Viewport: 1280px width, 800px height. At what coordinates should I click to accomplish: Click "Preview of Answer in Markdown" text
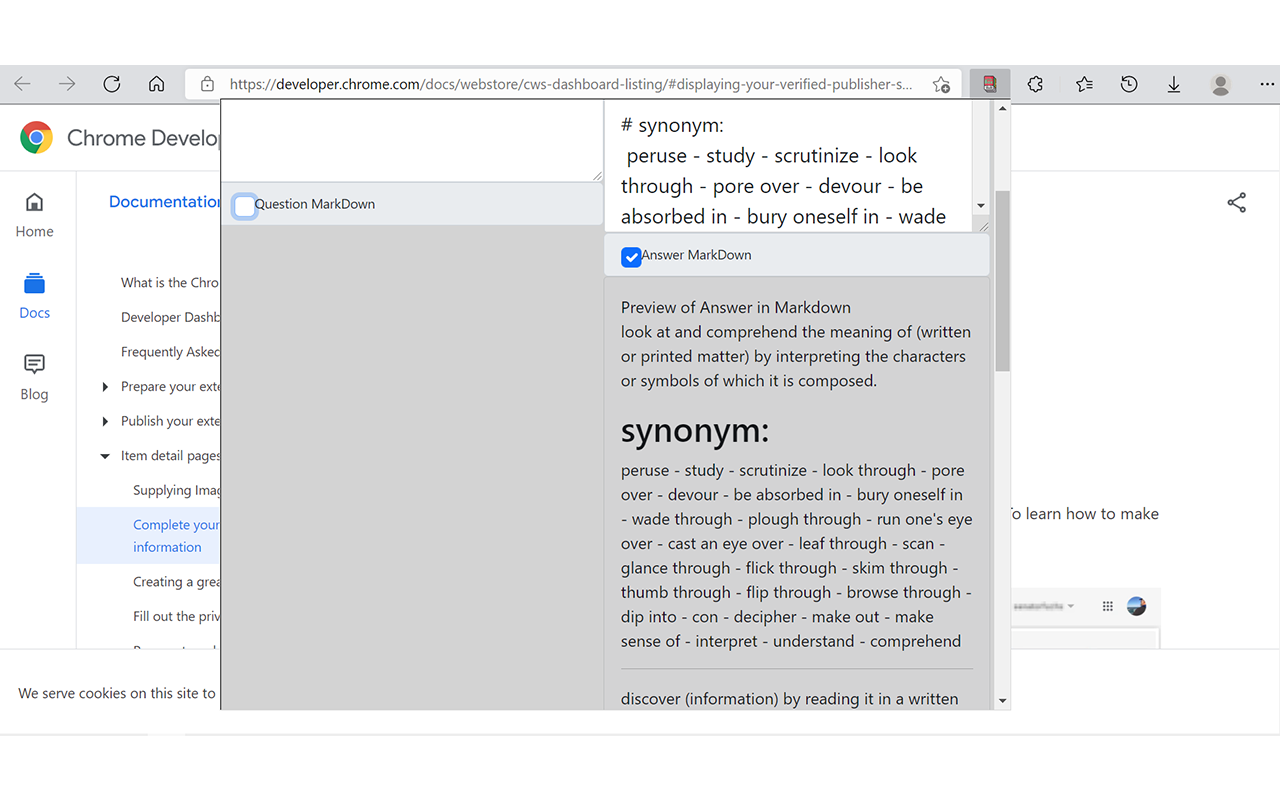(736, 307)
